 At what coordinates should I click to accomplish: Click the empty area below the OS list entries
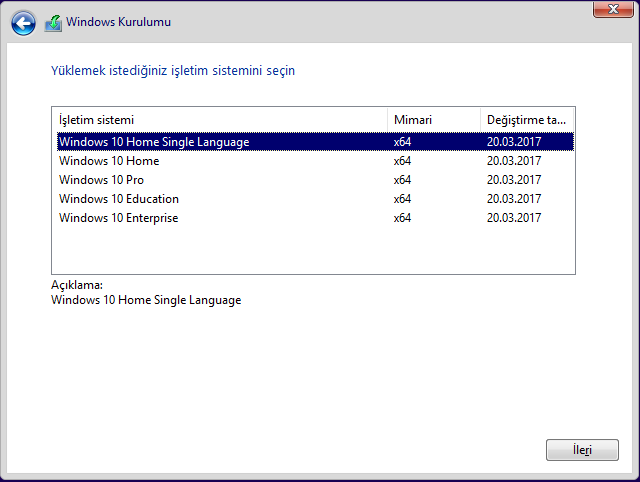pos(312,250)
